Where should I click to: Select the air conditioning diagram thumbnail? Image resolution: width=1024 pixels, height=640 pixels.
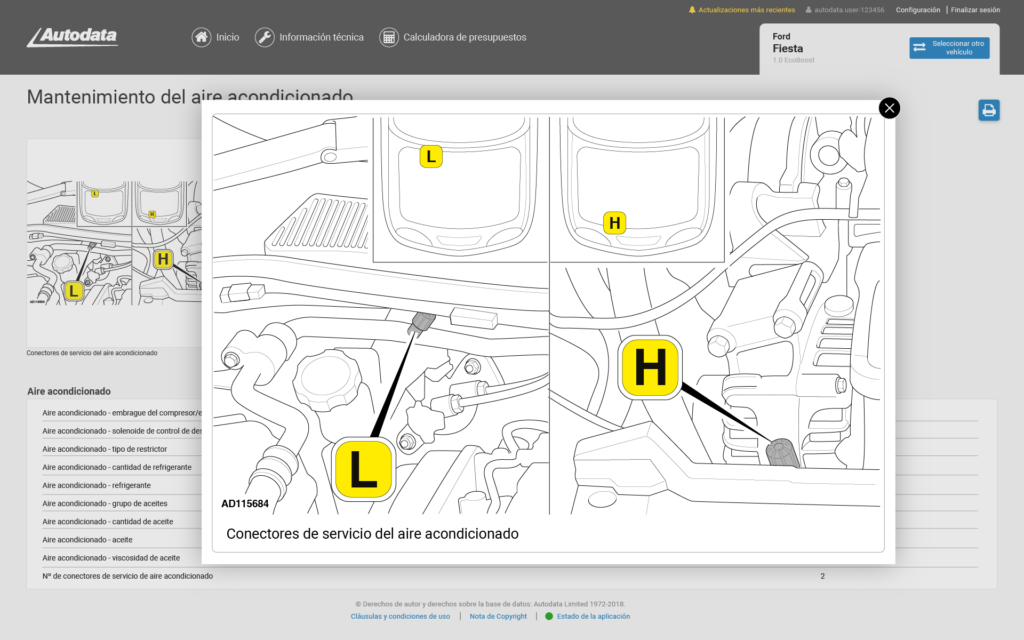[113, 242]
